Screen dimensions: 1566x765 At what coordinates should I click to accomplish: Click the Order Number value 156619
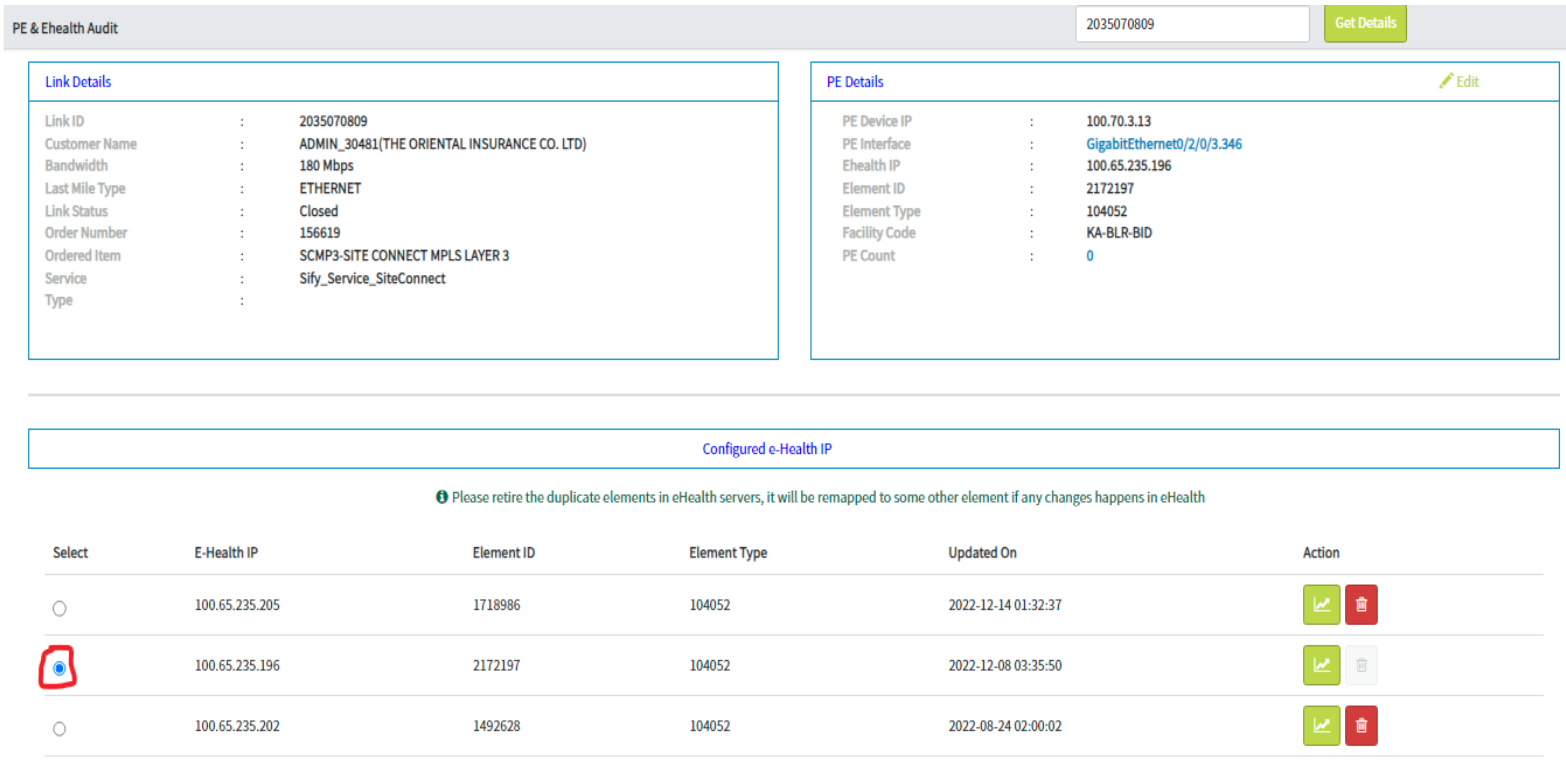[x=320, y=233]
